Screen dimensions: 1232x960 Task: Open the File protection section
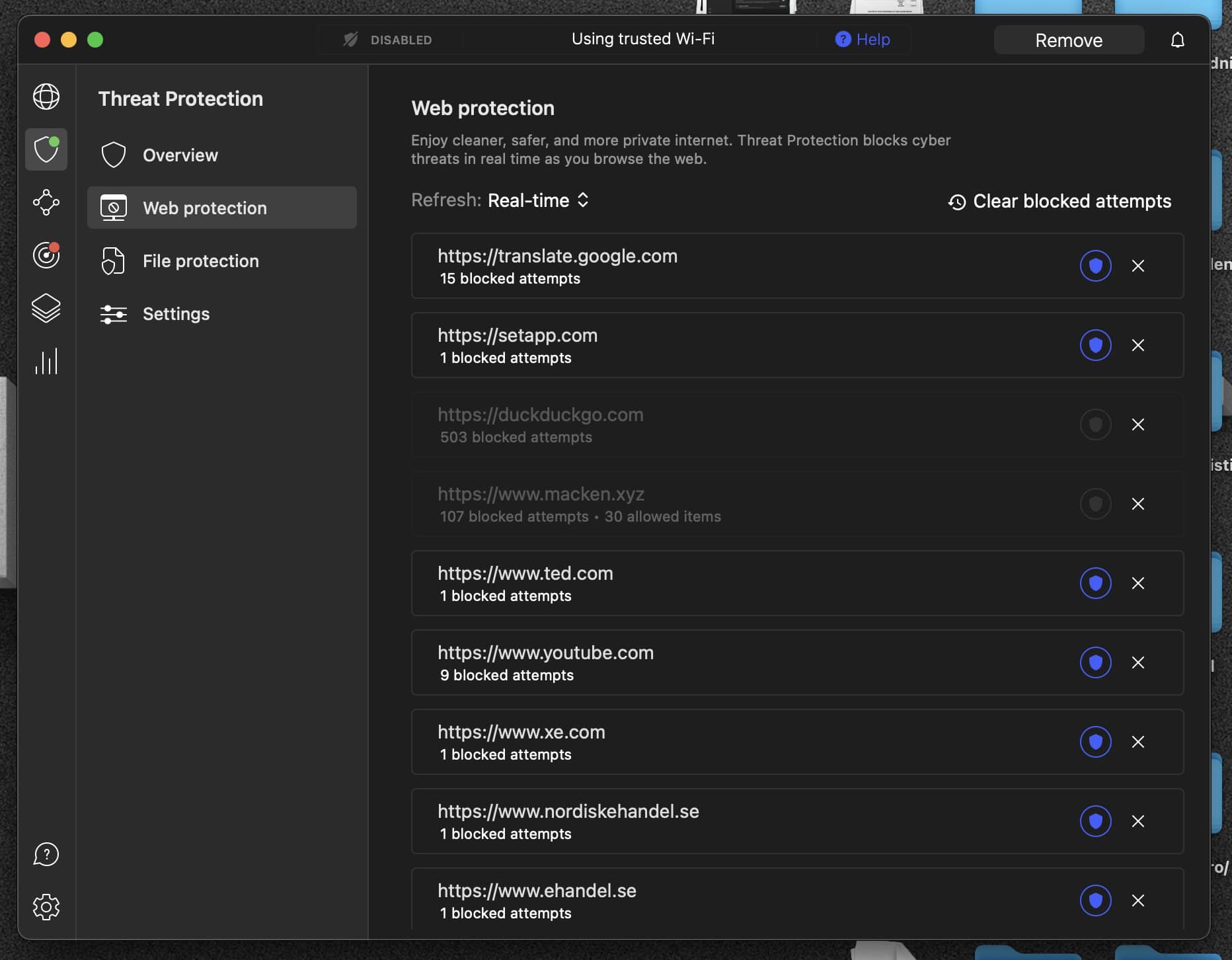222,260
